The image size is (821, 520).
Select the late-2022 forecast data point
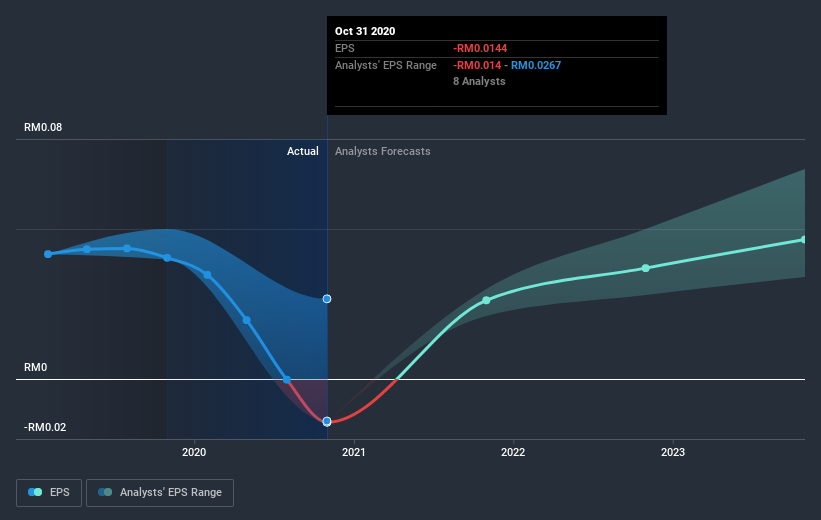(x=646, y=268)
